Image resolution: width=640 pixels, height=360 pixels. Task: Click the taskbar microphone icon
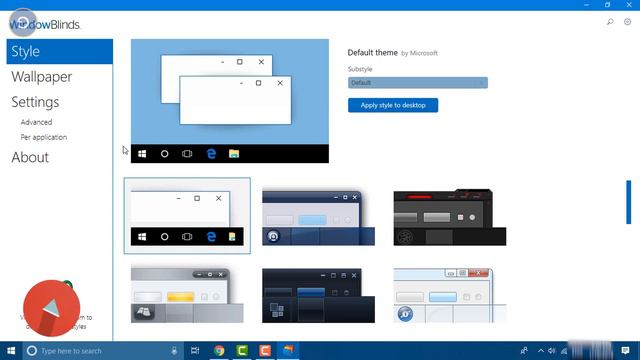tap(174, 351)
